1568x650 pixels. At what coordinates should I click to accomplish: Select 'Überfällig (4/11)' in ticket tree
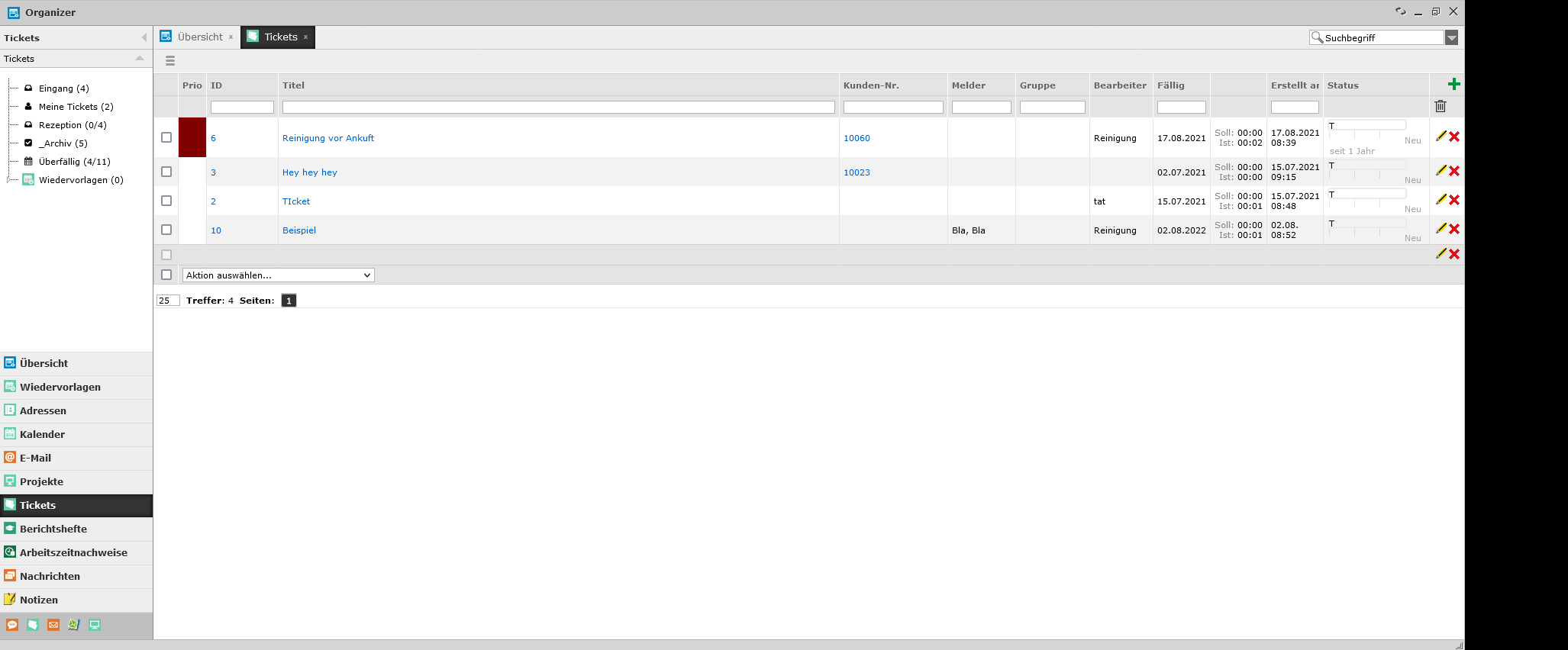coord(74,162)
